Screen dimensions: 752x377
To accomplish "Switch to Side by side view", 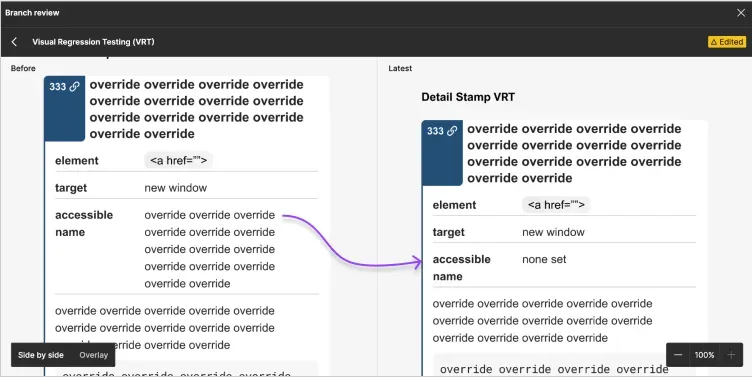I will 41,355.
